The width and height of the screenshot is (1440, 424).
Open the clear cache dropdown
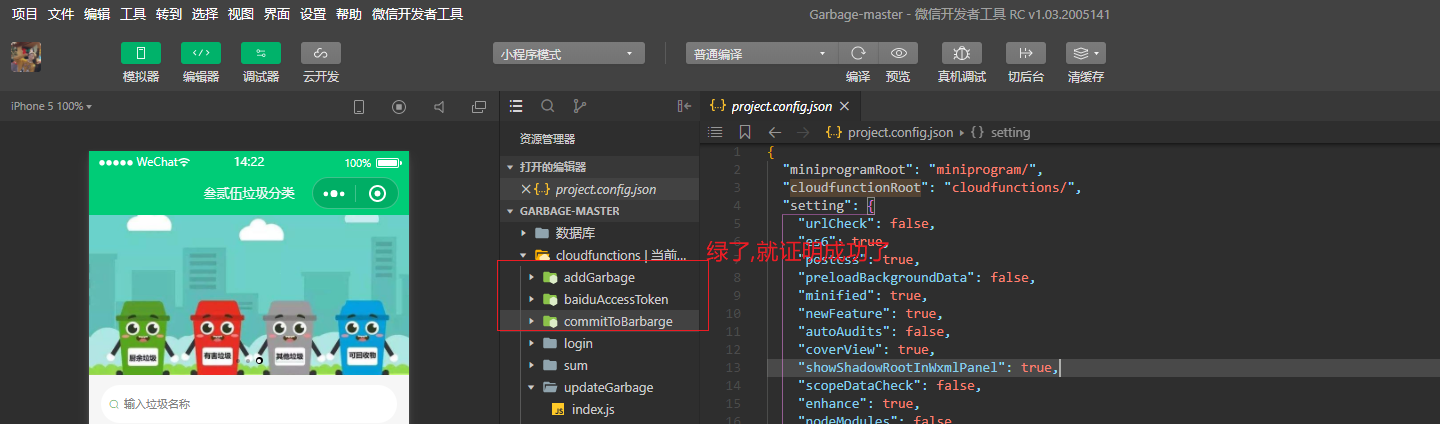point(1085,54)
